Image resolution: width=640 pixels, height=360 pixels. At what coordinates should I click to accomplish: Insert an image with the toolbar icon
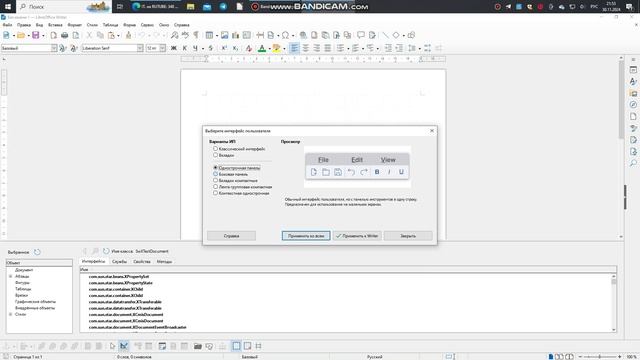(224, 36)
